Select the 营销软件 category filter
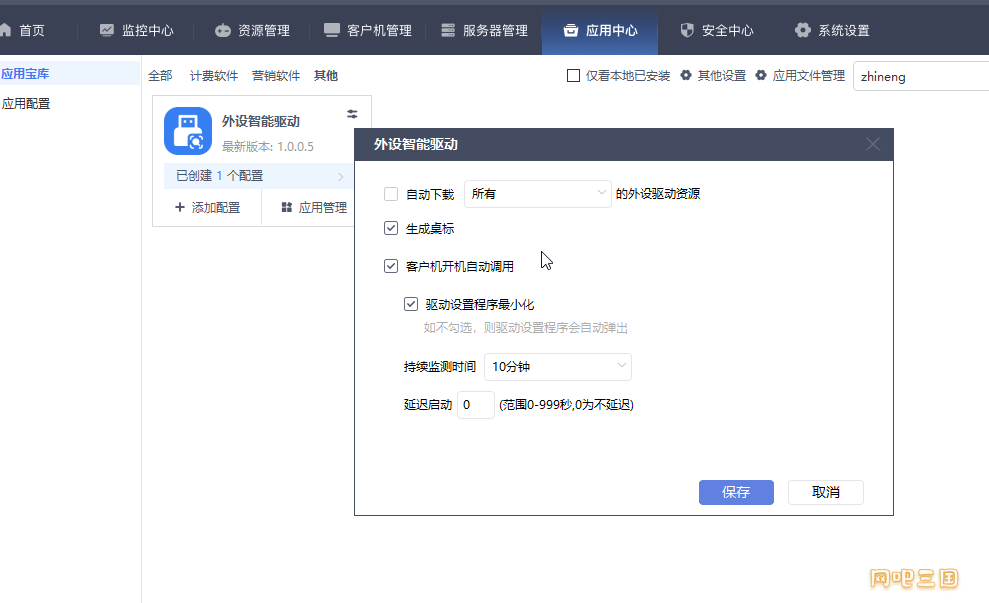Viewport: 989px width, 603px height. [276, 76]
